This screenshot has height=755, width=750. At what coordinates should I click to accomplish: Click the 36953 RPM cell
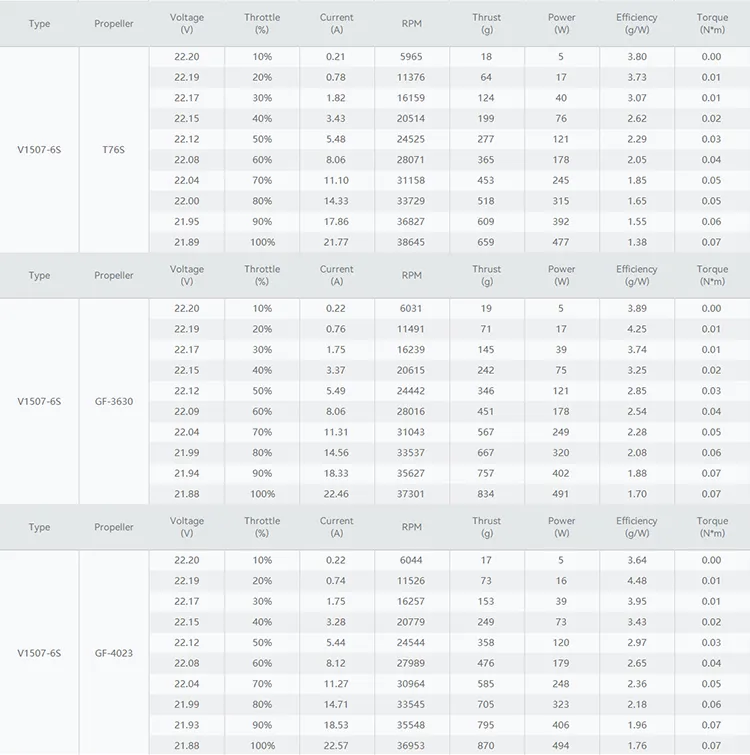pos(411,746)
